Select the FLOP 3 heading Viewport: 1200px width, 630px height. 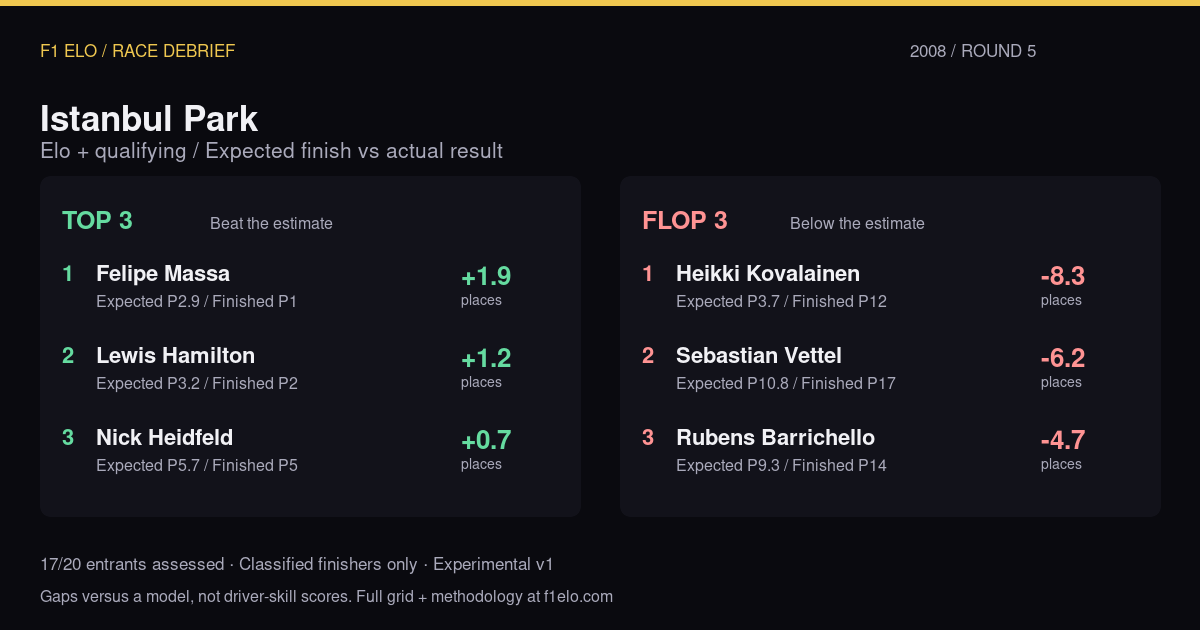point(685,221)
